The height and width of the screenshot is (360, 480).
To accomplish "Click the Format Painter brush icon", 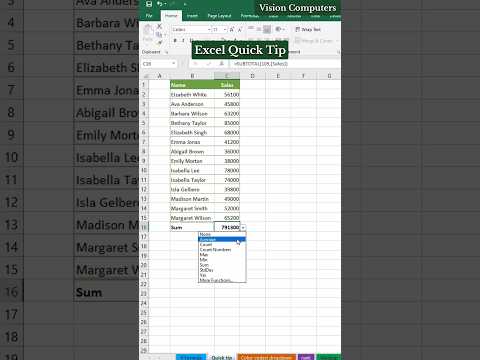I will 159,42.
